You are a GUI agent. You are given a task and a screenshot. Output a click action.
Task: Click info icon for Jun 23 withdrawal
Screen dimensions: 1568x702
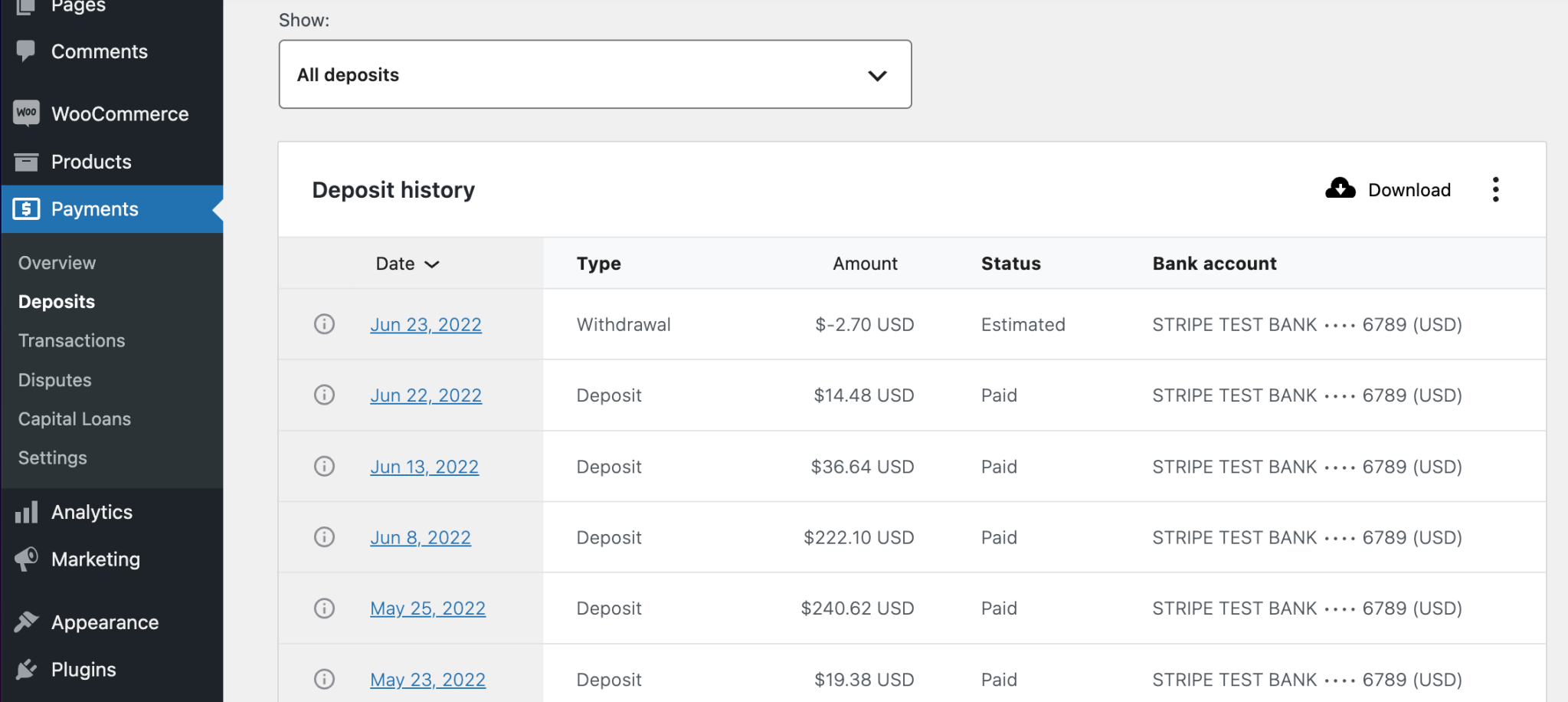tap(324, 324)
